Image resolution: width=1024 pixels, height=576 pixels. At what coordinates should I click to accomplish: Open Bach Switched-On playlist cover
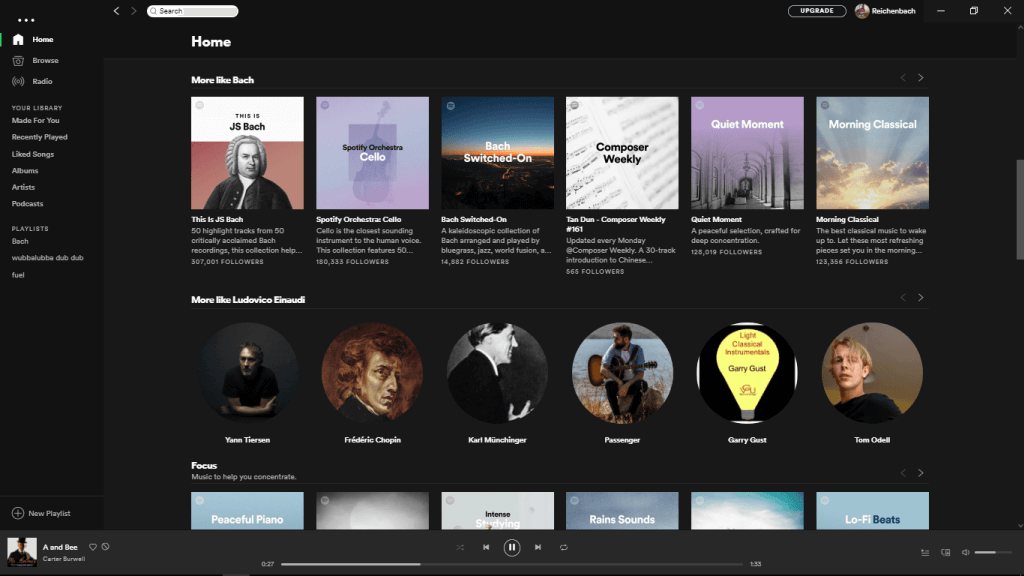click(x=498, y=153)
